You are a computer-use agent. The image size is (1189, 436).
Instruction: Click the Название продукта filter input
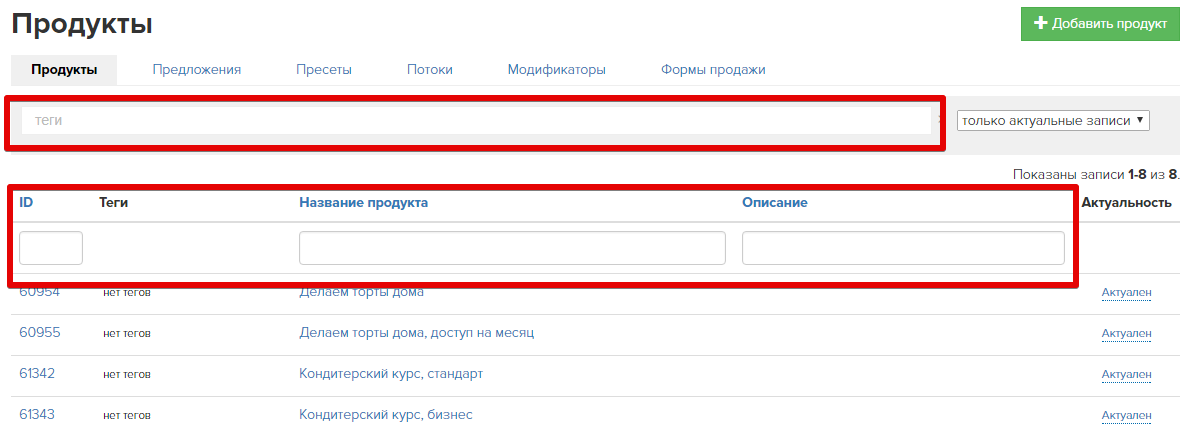coord(513,248)
